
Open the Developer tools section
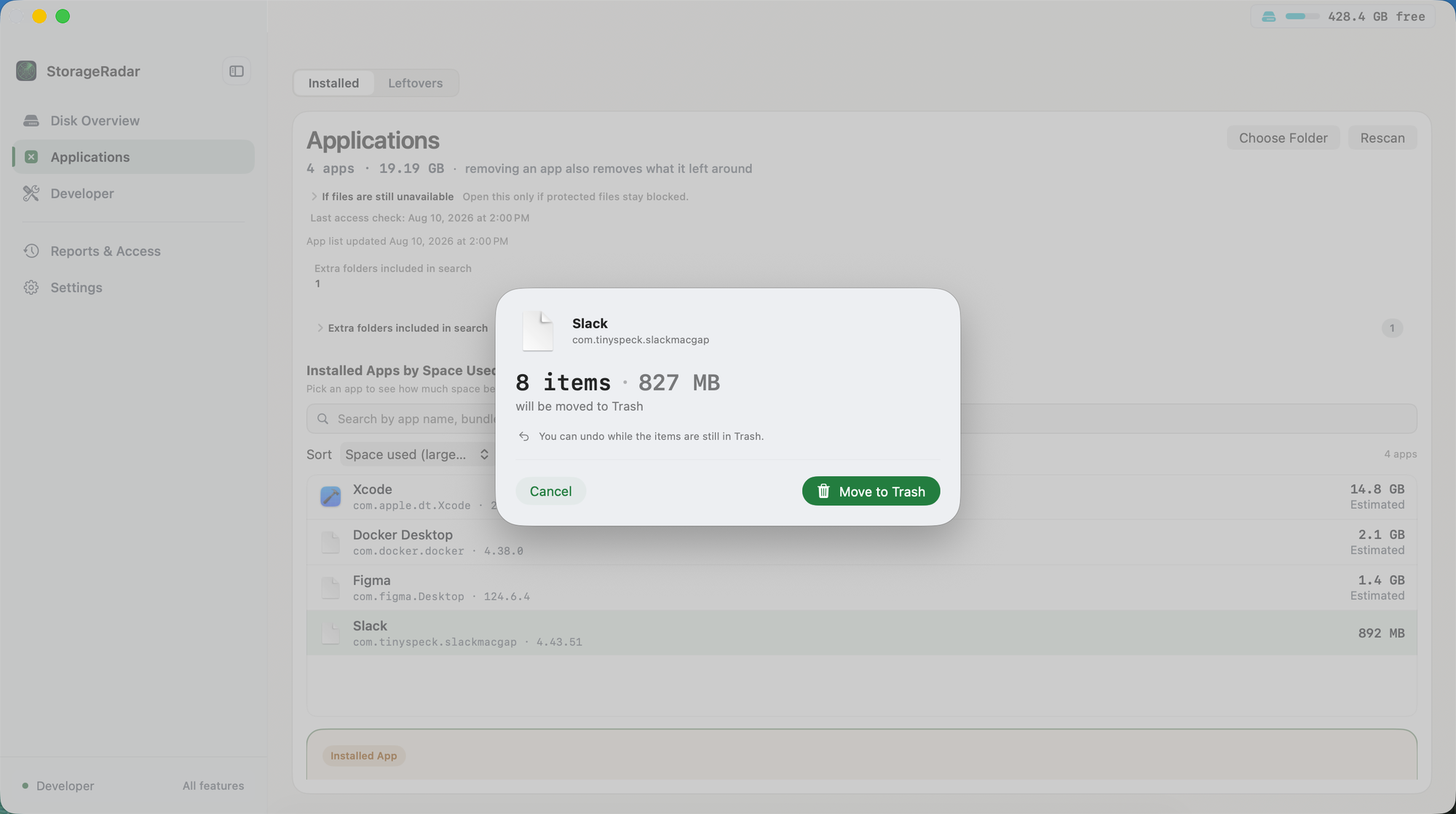point(133,194)
